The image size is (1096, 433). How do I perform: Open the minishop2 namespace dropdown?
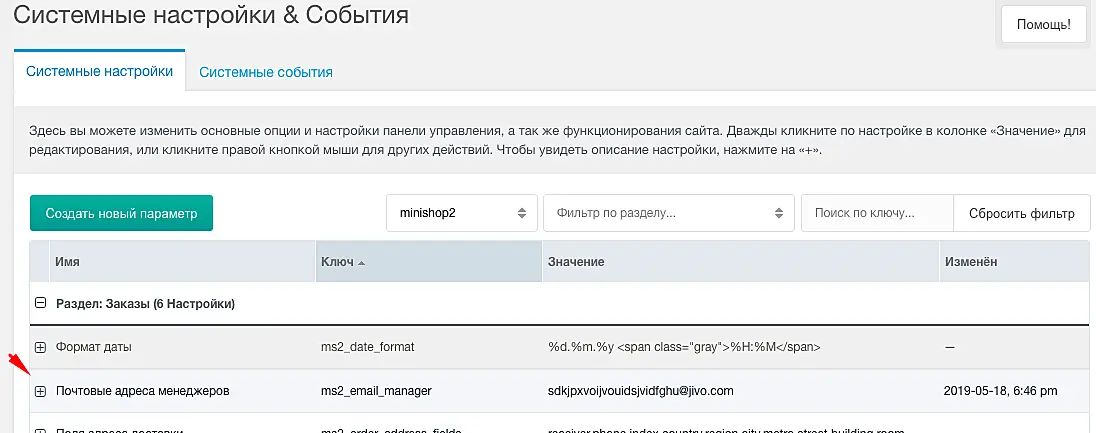[x=461, y=213]
